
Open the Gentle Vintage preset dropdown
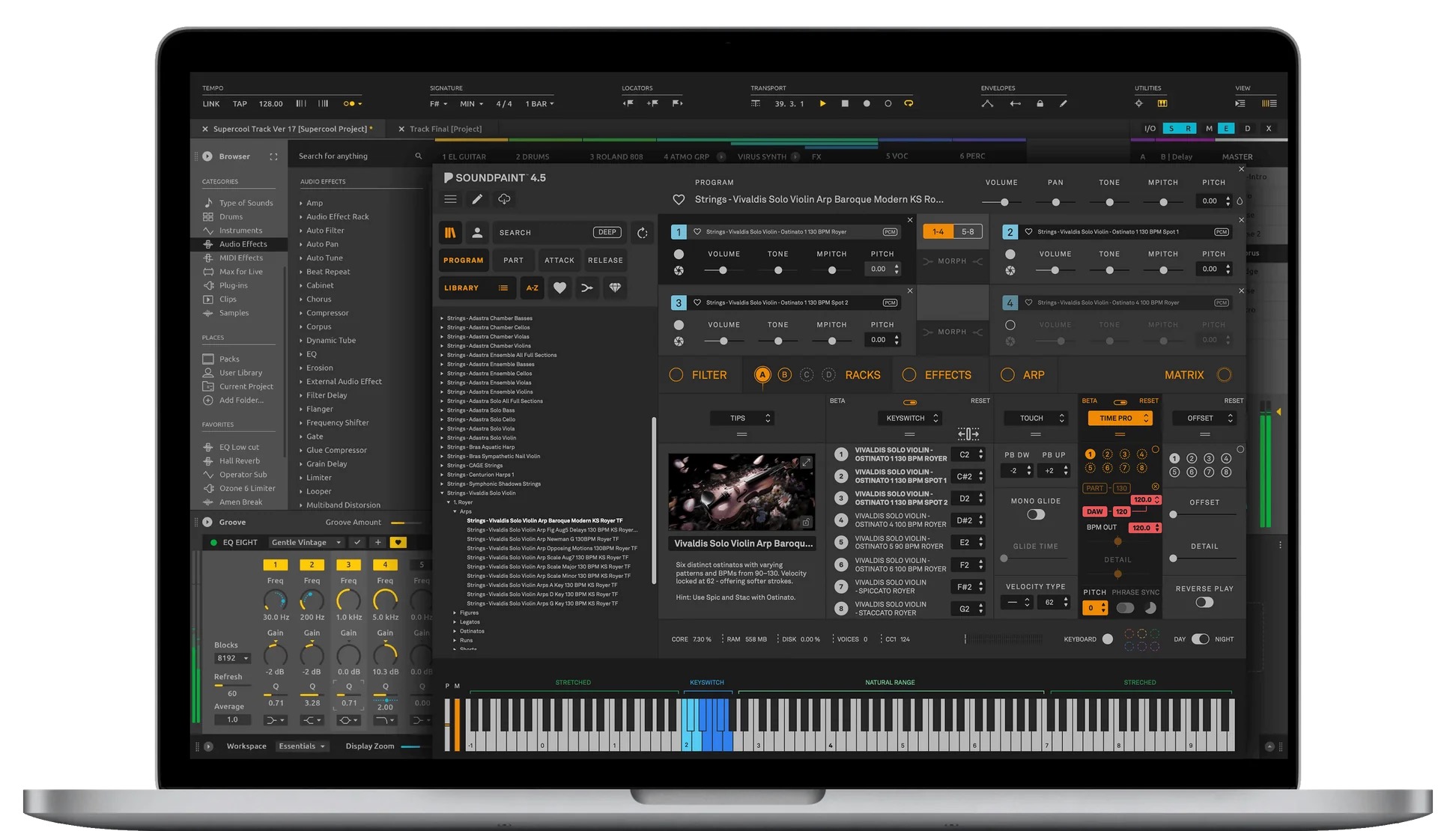click(x=306, y=543)
